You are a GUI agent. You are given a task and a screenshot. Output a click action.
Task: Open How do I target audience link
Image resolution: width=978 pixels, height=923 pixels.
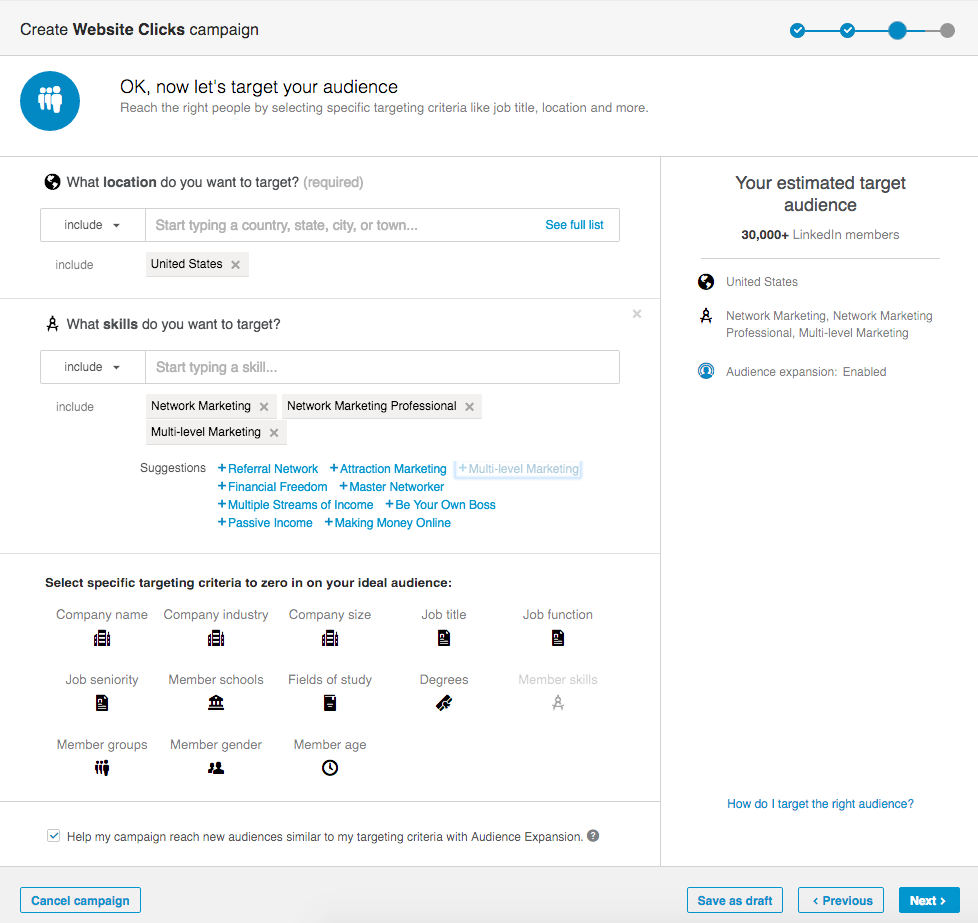click(820, 804)
